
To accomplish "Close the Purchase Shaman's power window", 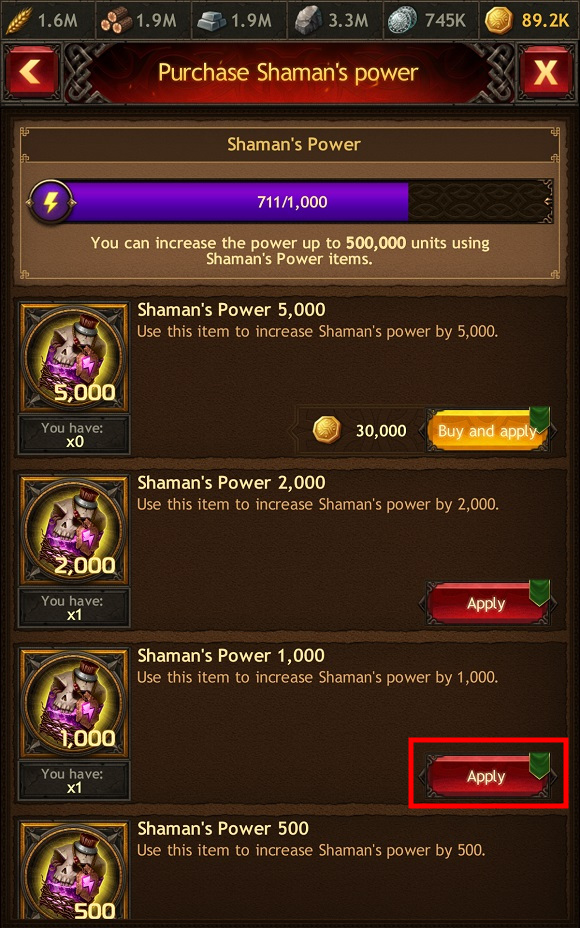I will click(x=546, y=73).
